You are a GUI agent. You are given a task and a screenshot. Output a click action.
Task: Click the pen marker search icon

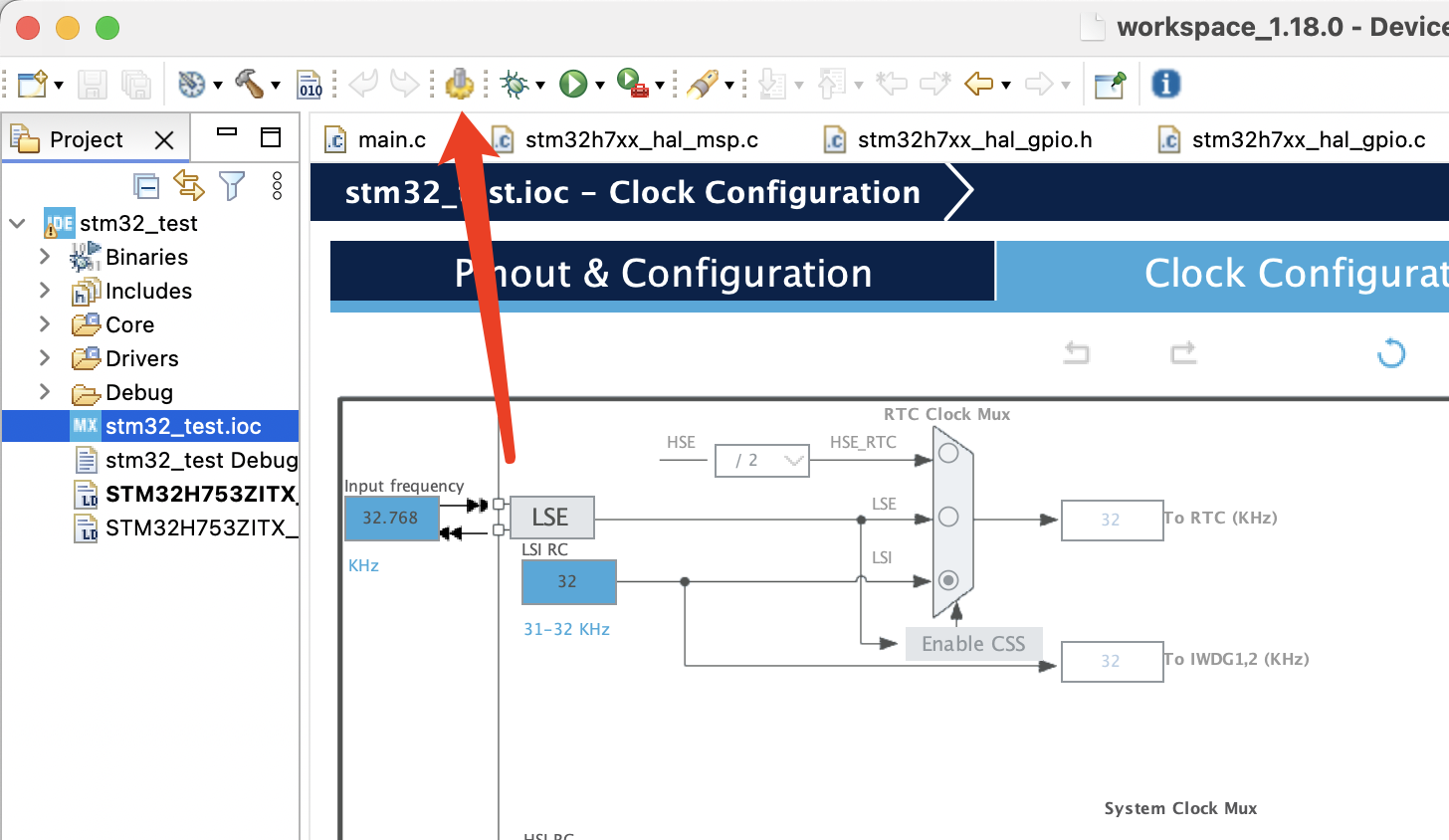pyautogui.click(x=703, y=84)
